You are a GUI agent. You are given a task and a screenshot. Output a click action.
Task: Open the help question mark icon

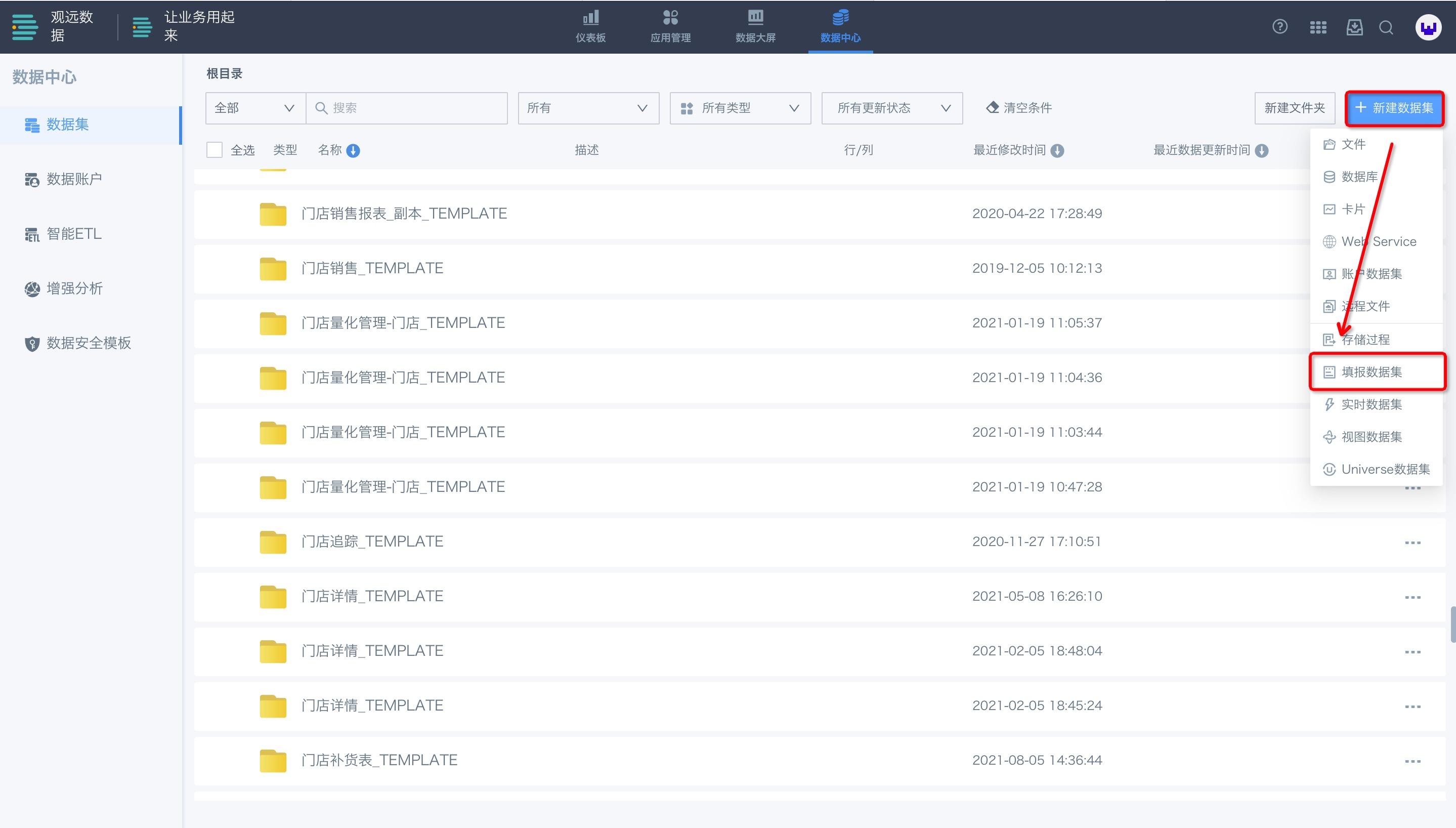1279,27
